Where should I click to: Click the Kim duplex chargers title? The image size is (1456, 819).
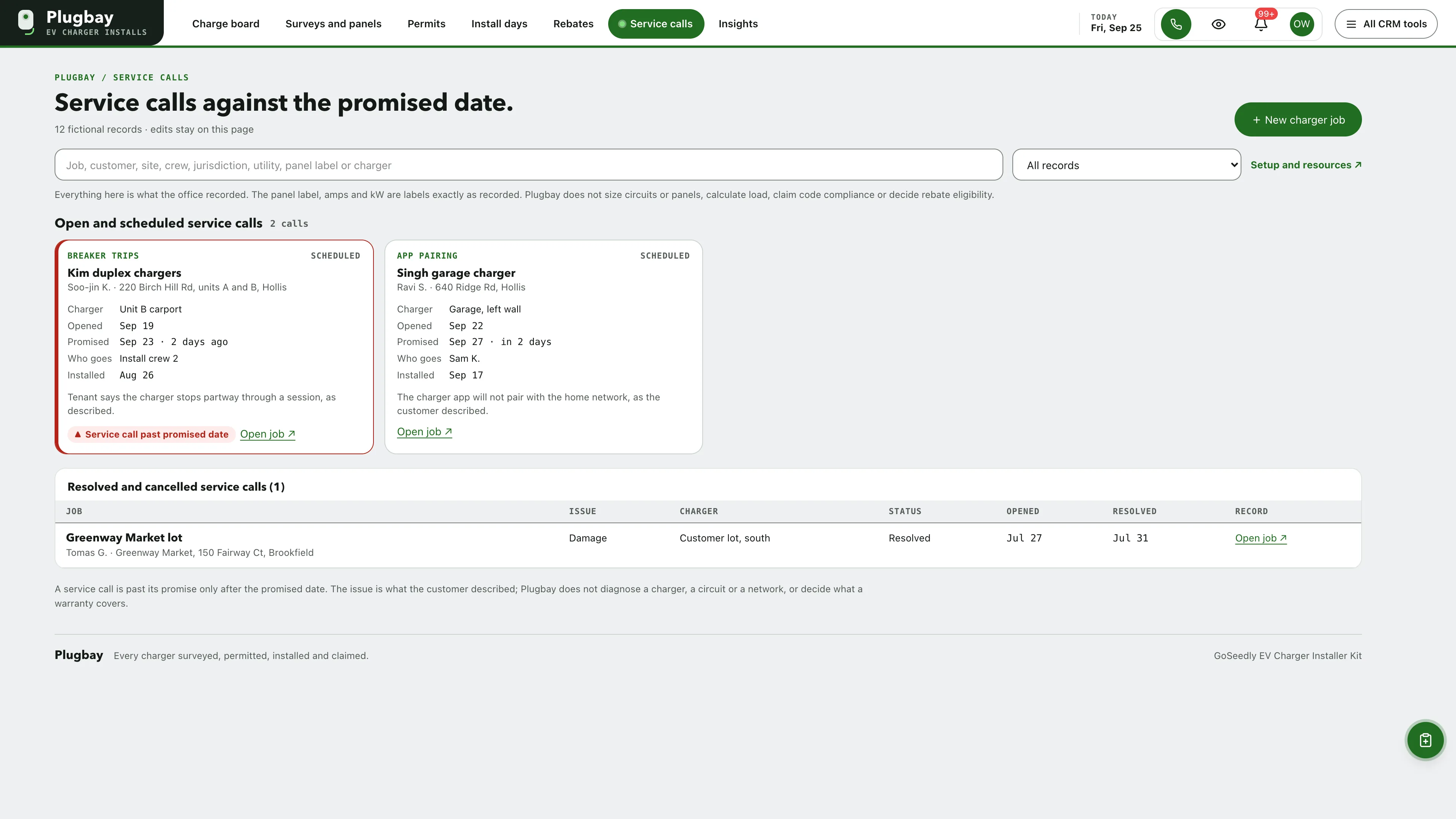(124, 273)
